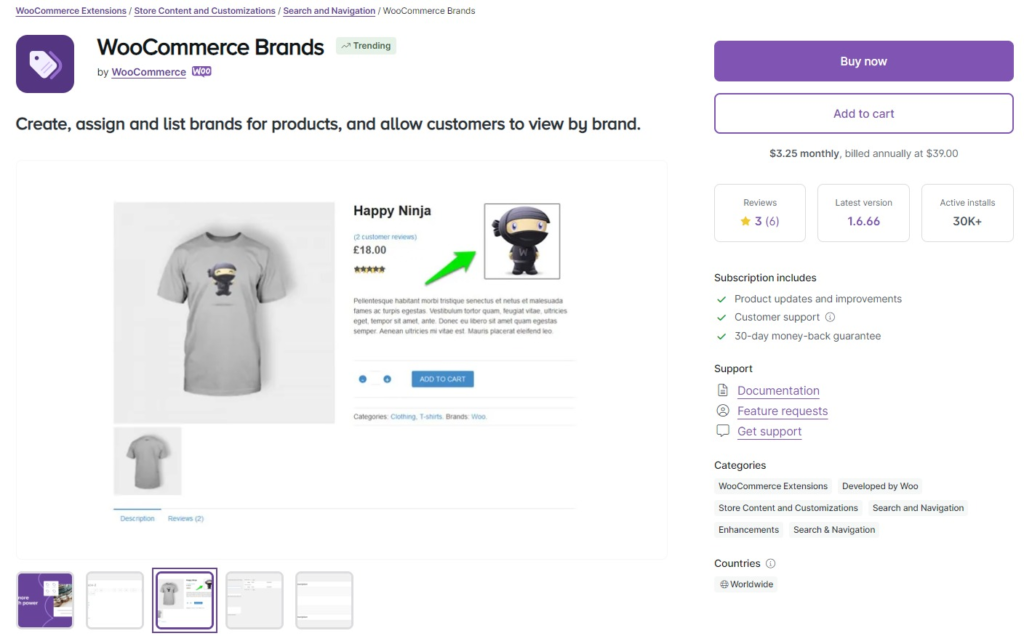The height and width of the screenshot is (636, 1024).
Task: Click the Documentation page icon
Action: point(722,390)
